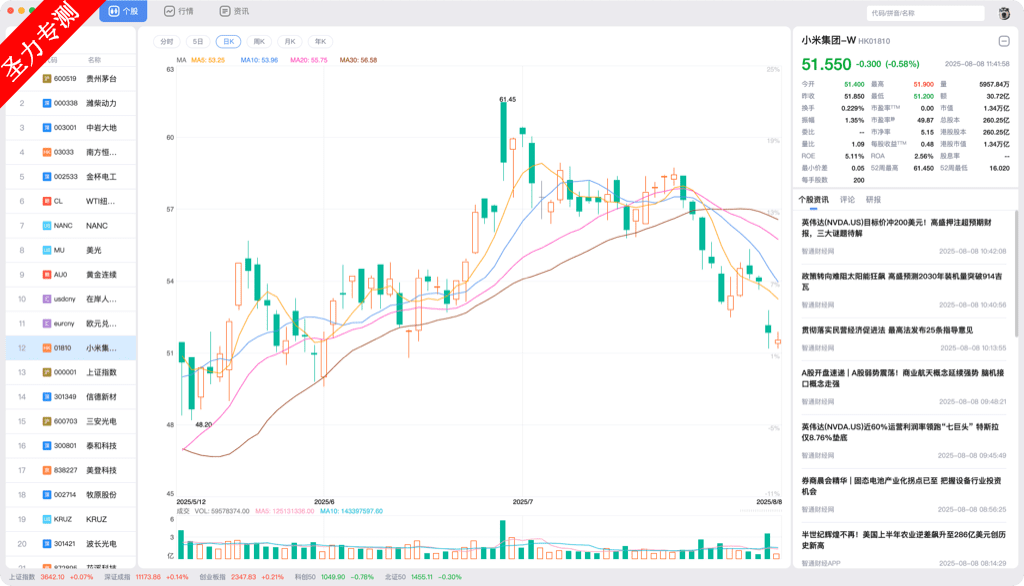The image size is (1024, 586).
Task: Click the HK badge icon beside 03033
Action: [46, 152]
